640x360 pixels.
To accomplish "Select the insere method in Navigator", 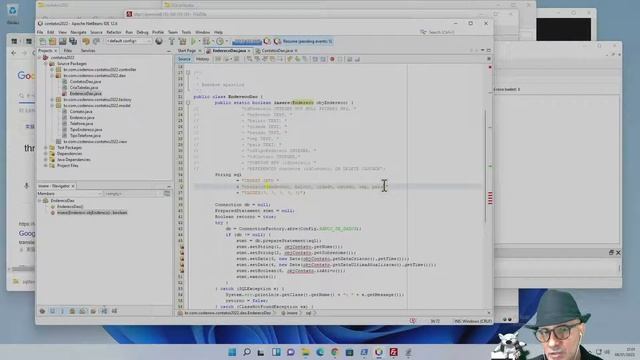I will coord(92,213).
